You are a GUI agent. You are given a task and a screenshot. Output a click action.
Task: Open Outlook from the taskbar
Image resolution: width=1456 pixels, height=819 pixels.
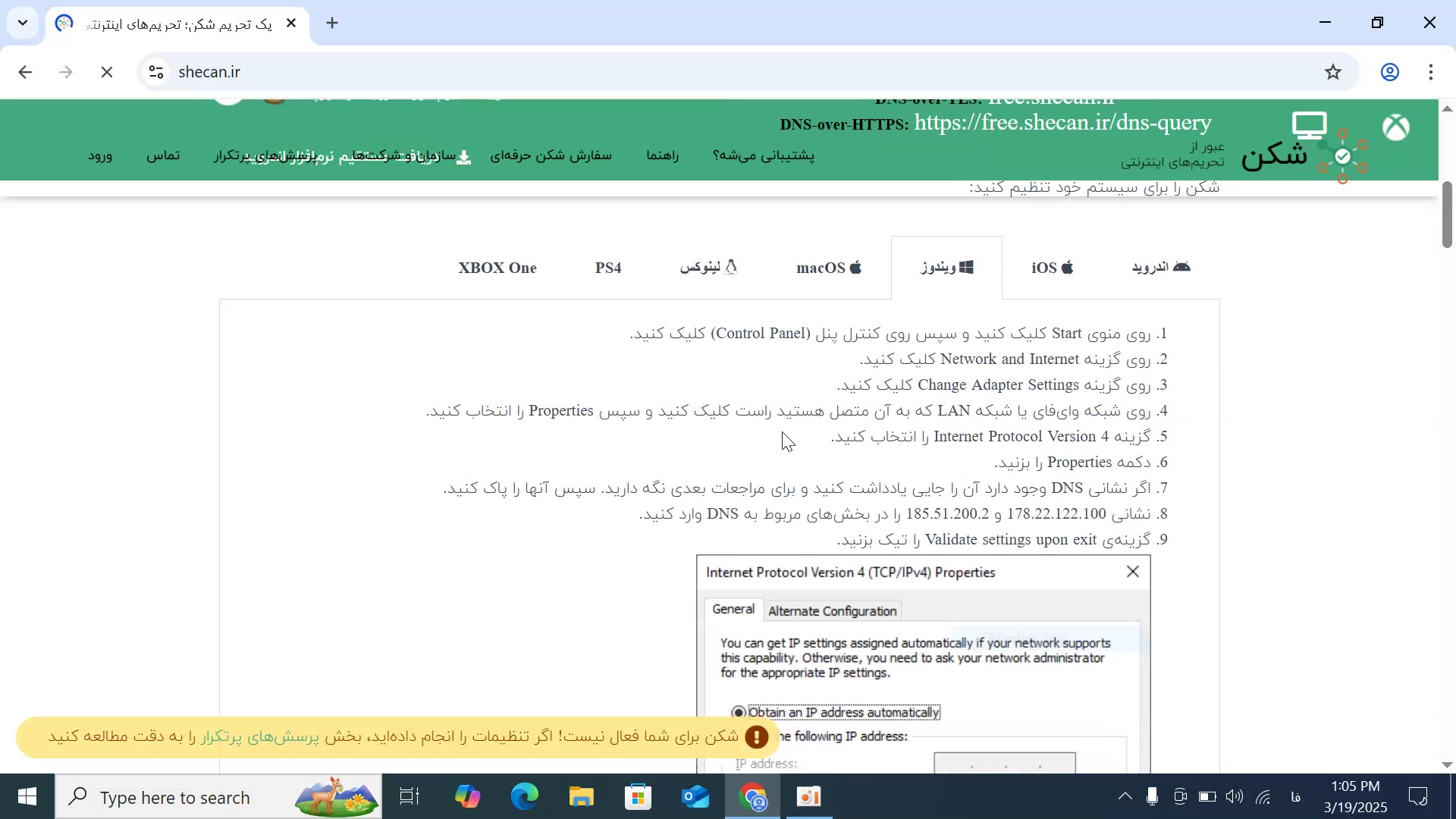(695, 797)
